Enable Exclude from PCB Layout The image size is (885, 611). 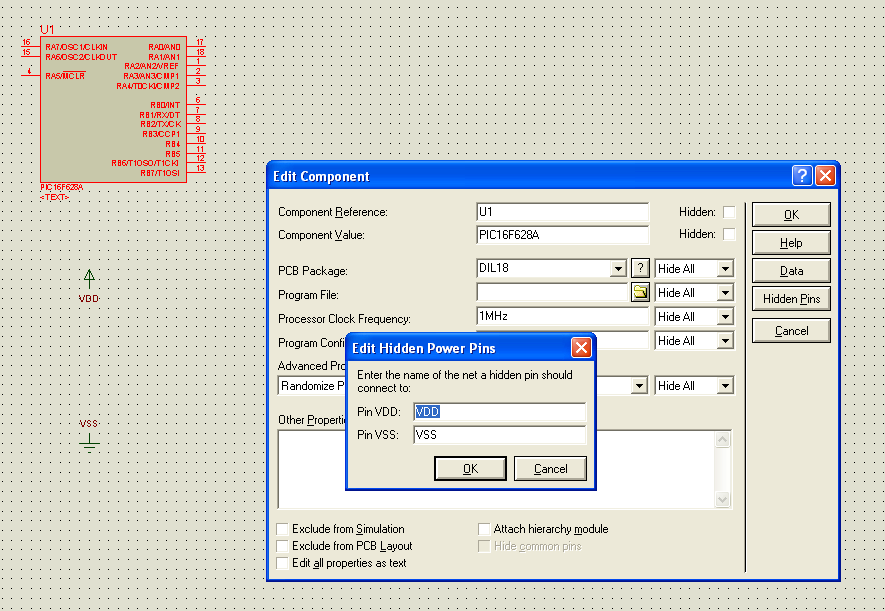[282, 546]
